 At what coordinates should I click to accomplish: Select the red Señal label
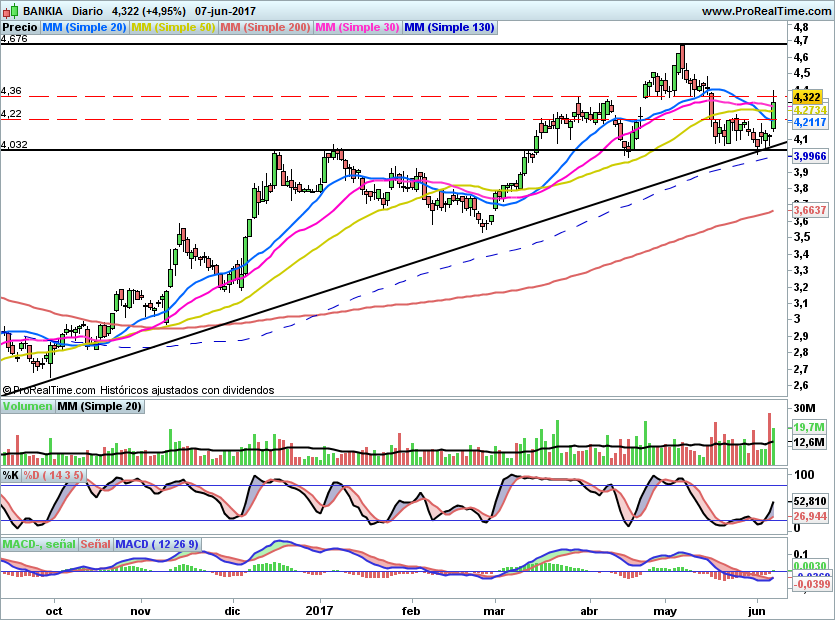point(95,544)
